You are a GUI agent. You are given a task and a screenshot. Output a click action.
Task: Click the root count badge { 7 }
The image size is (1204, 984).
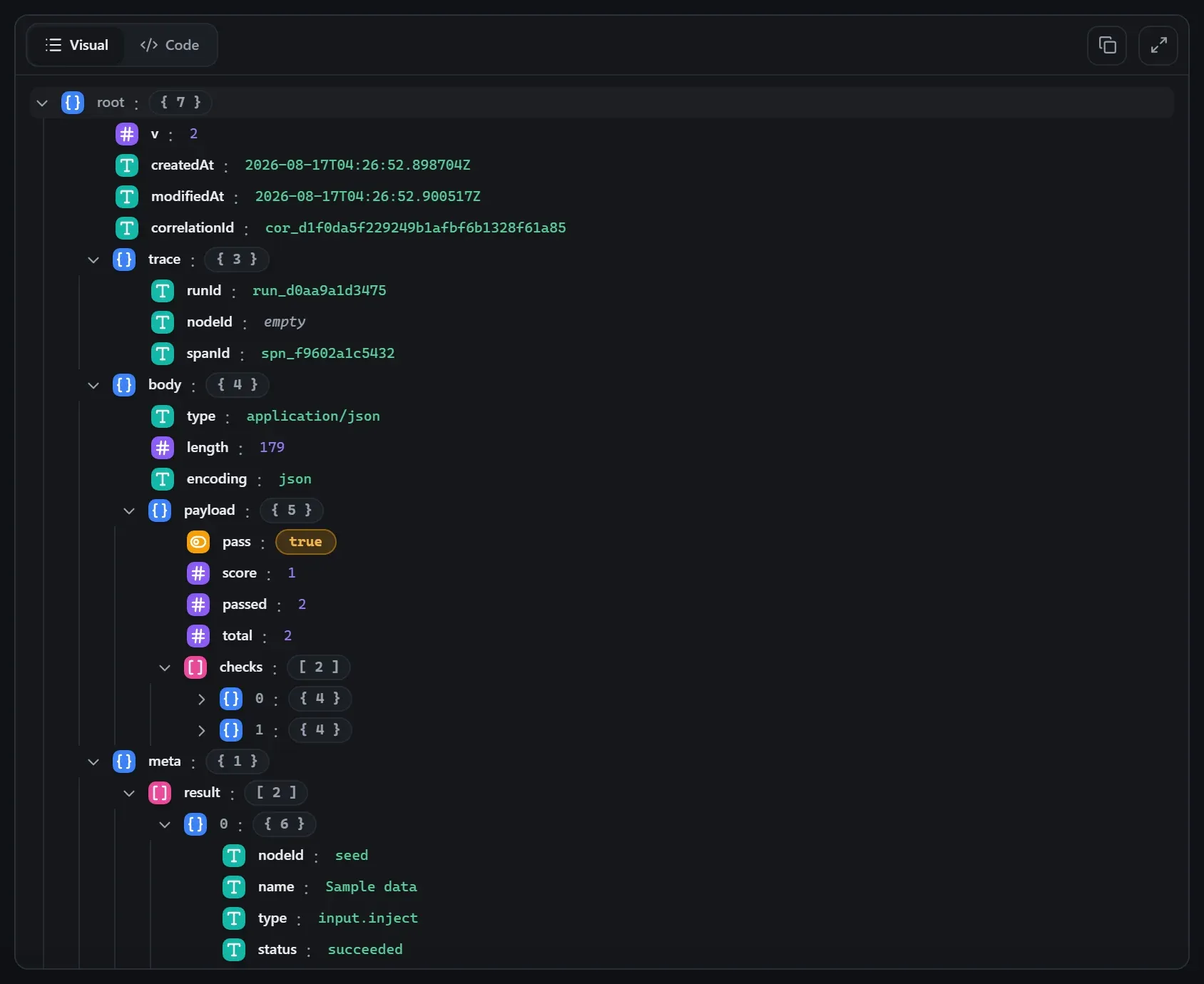click(180, 103)
